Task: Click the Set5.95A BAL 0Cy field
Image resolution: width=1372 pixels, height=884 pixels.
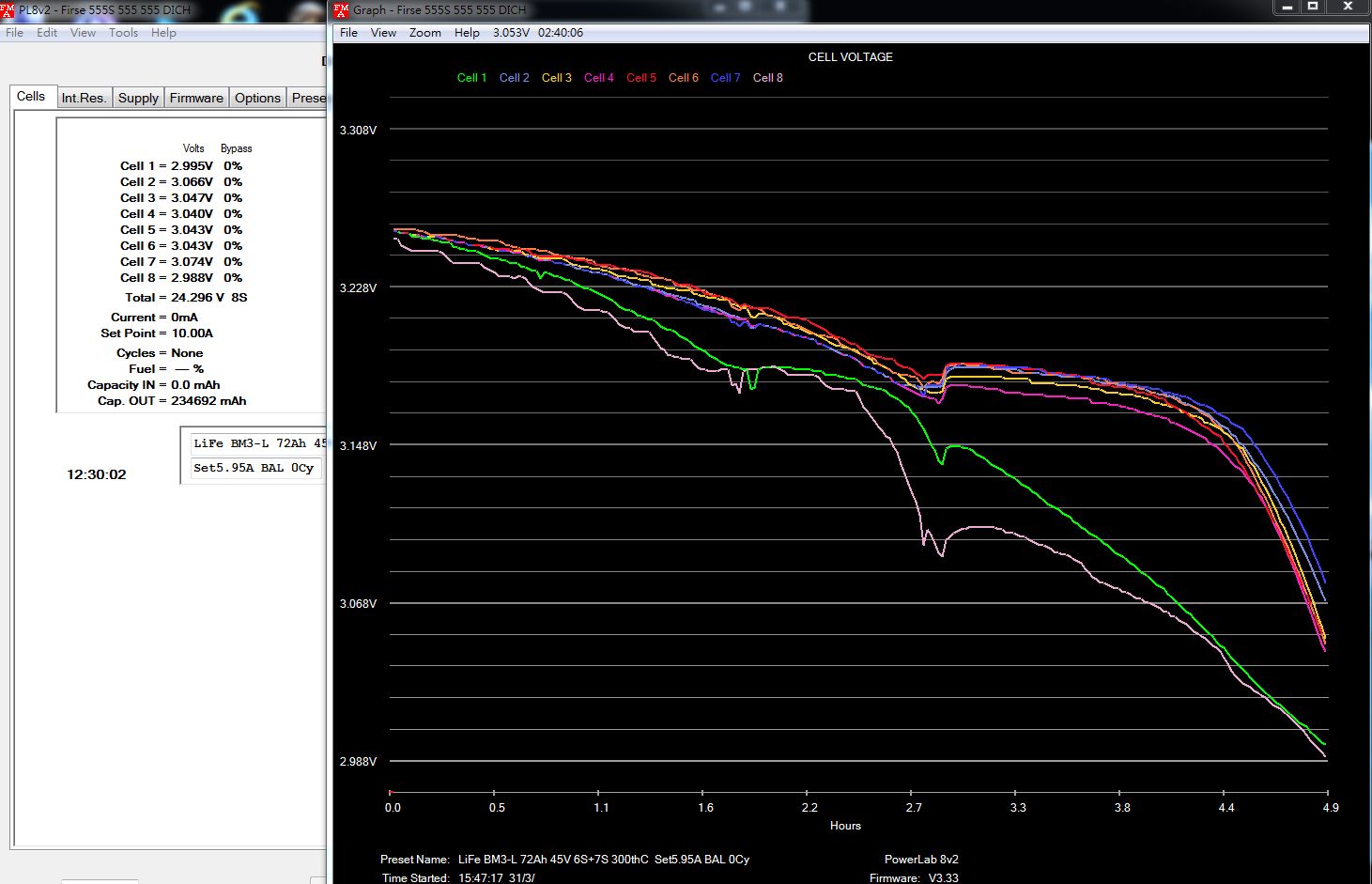Action: coord(254,468)
